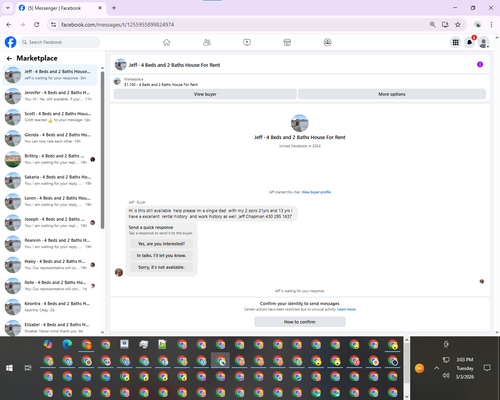Viewport: 500px width, 400px height.
Task: Open Elizabet conversation in the chat list
Action: [50, 327]
